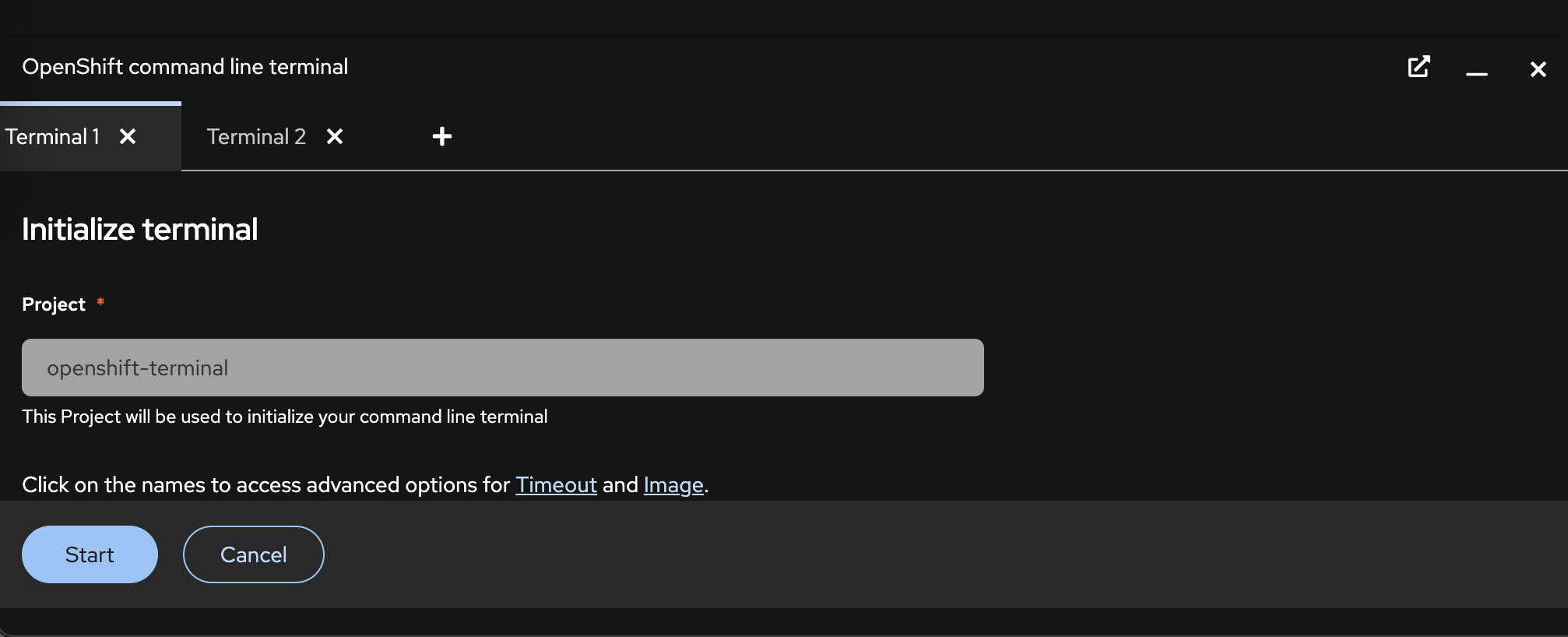
Task: Add a new terminal tab
Action: 441,137
